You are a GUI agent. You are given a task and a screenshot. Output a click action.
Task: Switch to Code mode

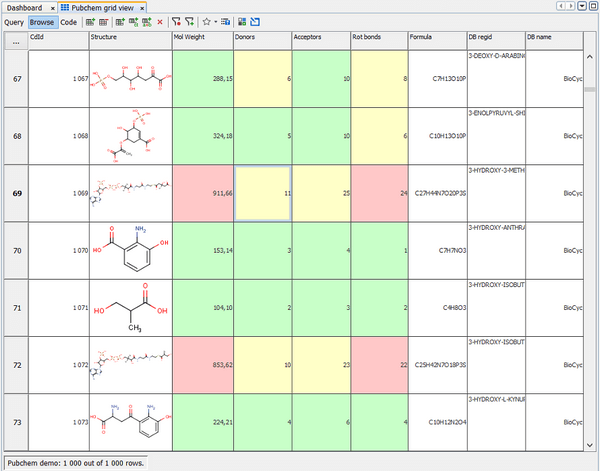(68, 21)
